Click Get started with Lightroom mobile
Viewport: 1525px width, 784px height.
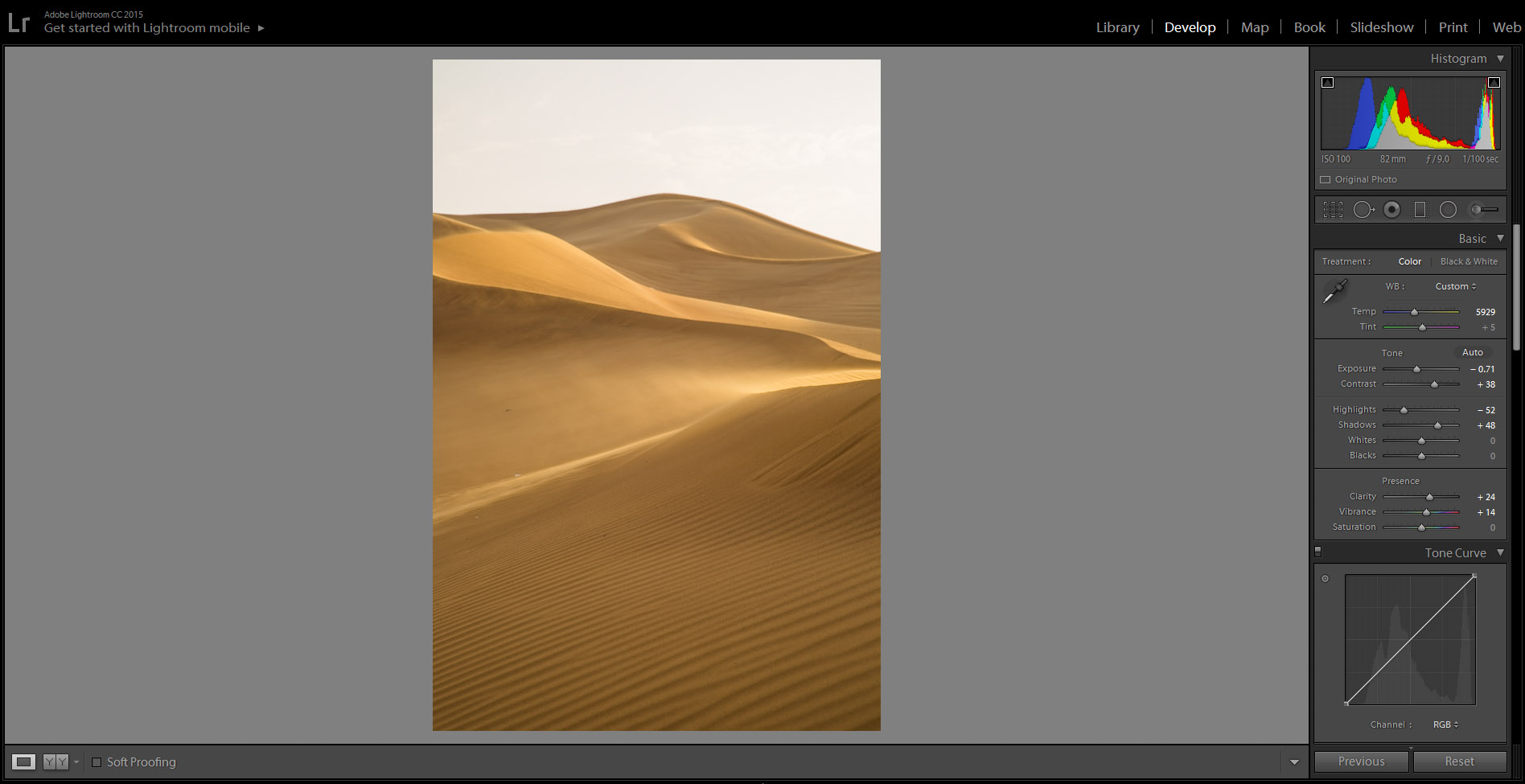click(147, 27)
